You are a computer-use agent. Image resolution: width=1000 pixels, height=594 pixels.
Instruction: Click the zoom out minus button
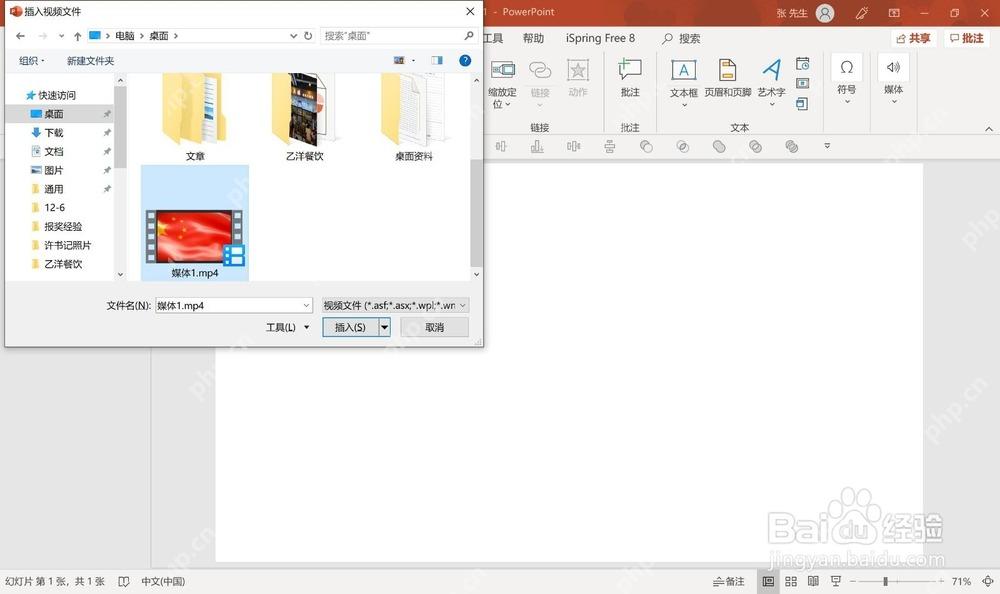(853, 581)
